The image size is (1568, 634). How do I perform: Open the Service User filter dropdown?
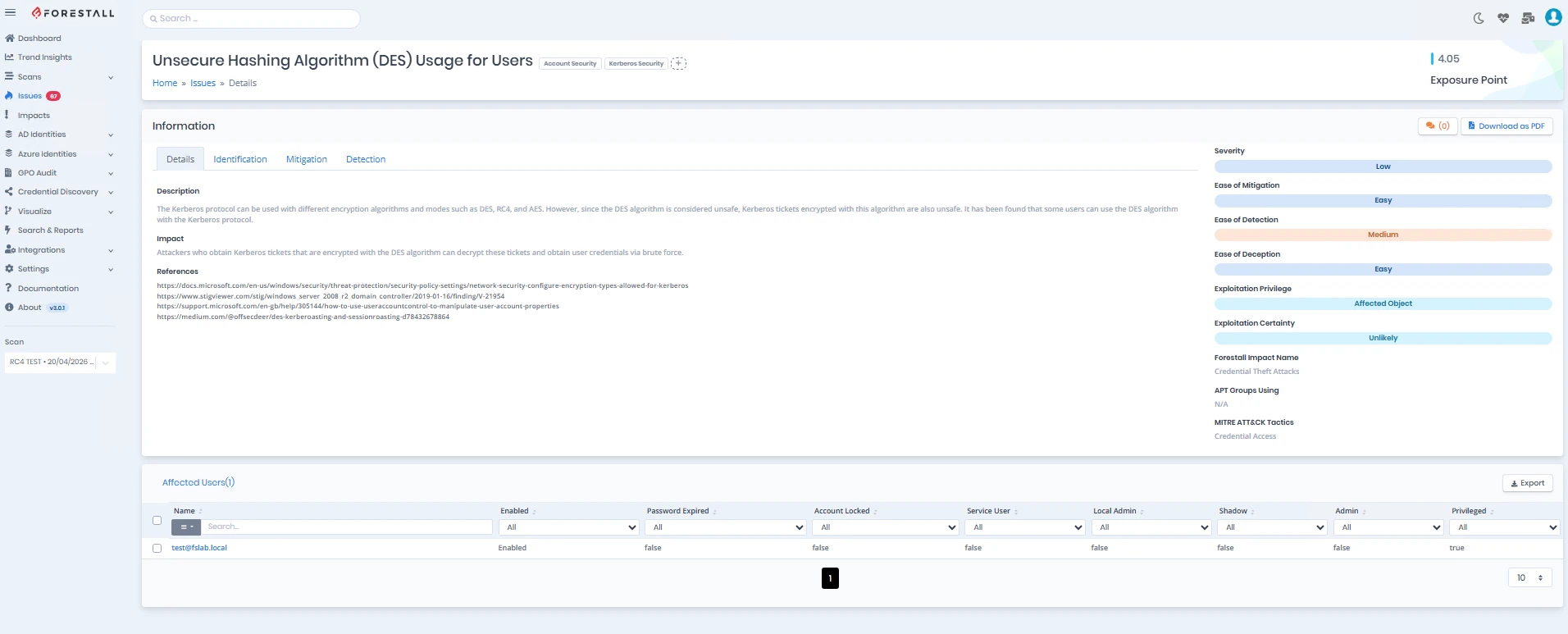click(1025, 527)
